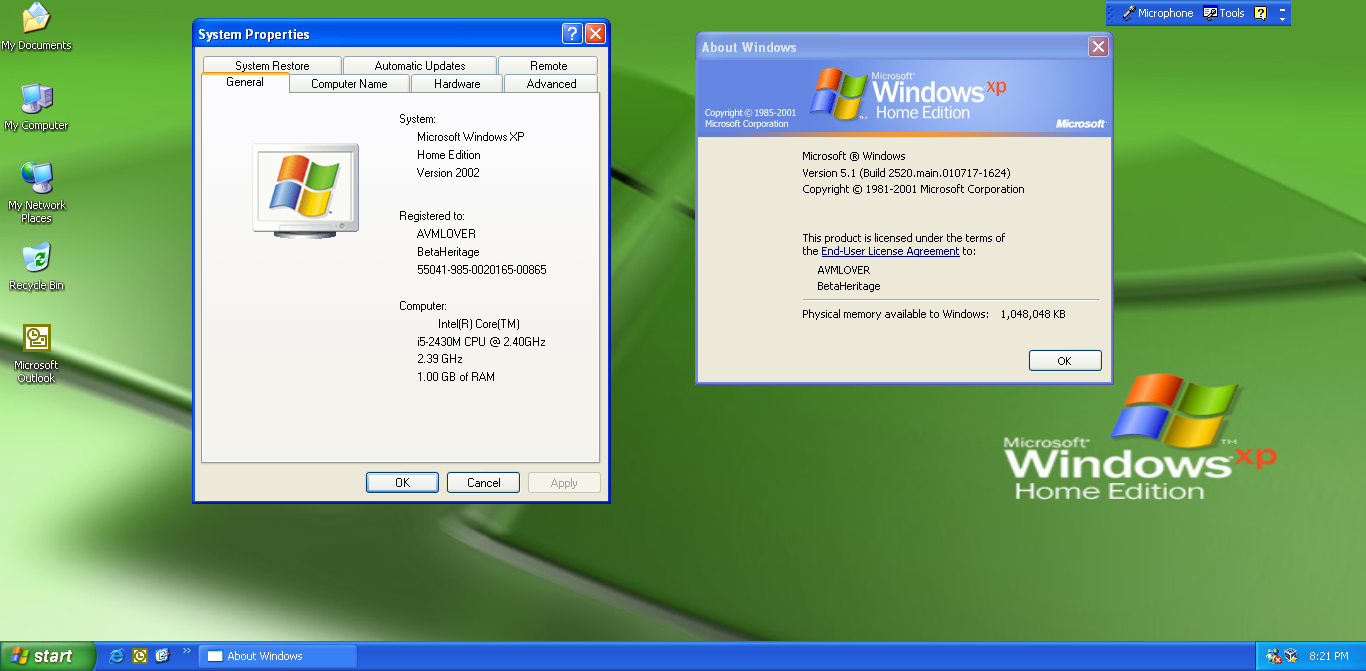The height and width of the screenshot is (671, 1366).
Task: Select the General tab
Action: 245,82
